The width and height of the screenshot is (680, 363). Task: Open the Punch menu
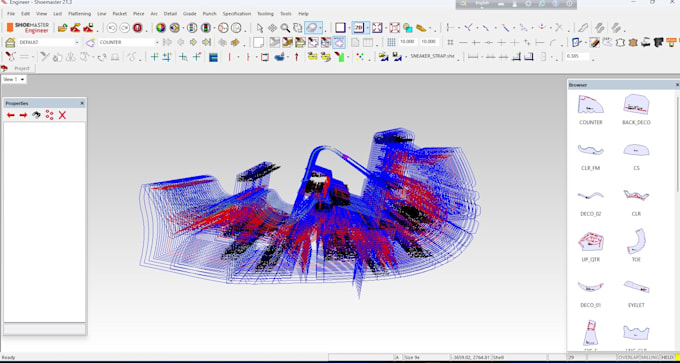tap(209, 14)
